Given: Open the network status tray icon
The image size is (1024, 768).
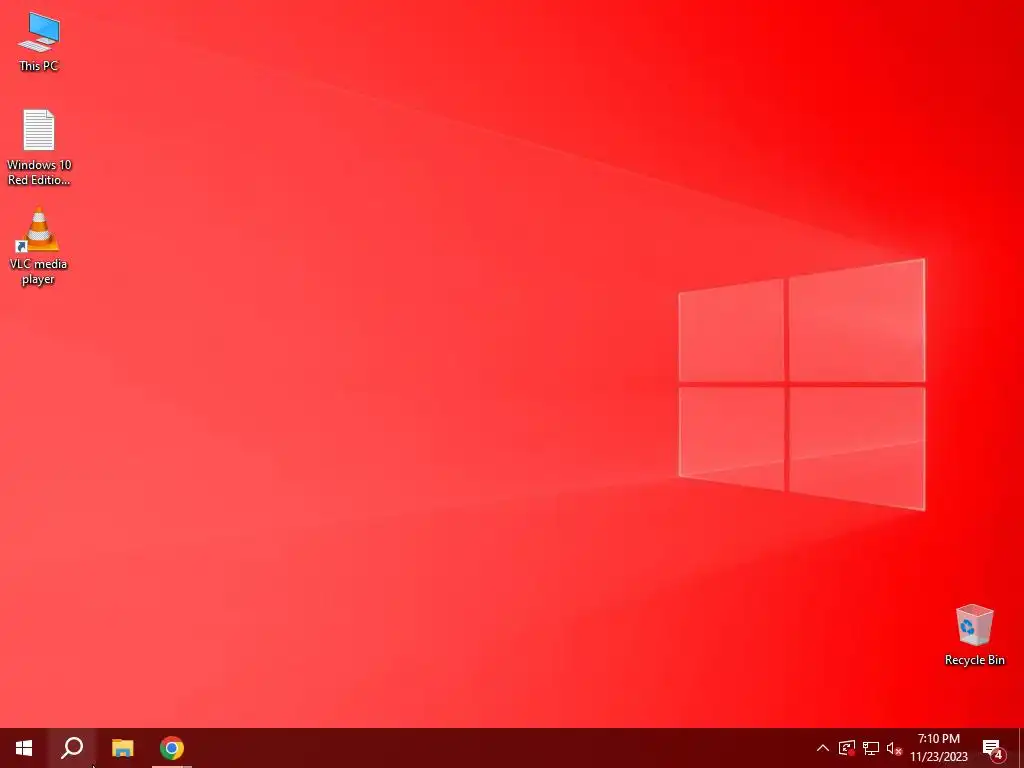Looking at the screenshot, I should pos(871,748).
